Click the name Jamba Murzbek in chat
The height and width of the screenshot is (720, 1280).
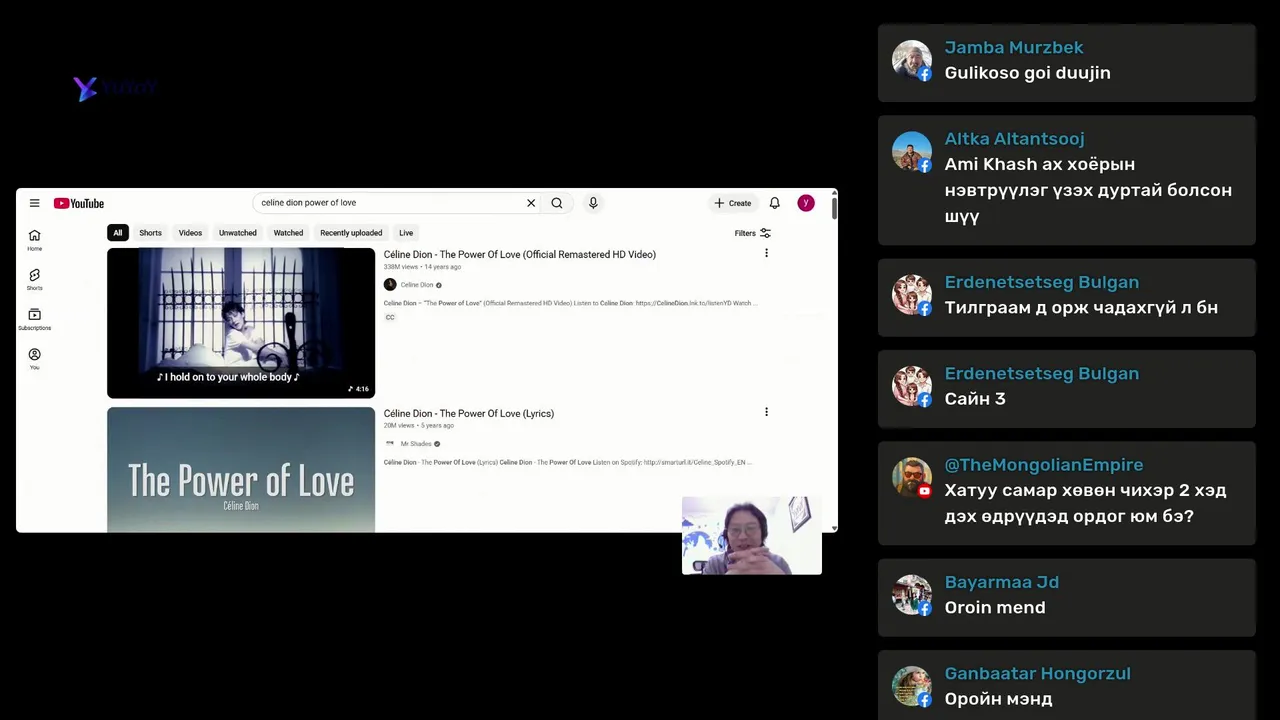click(1014, 48)
